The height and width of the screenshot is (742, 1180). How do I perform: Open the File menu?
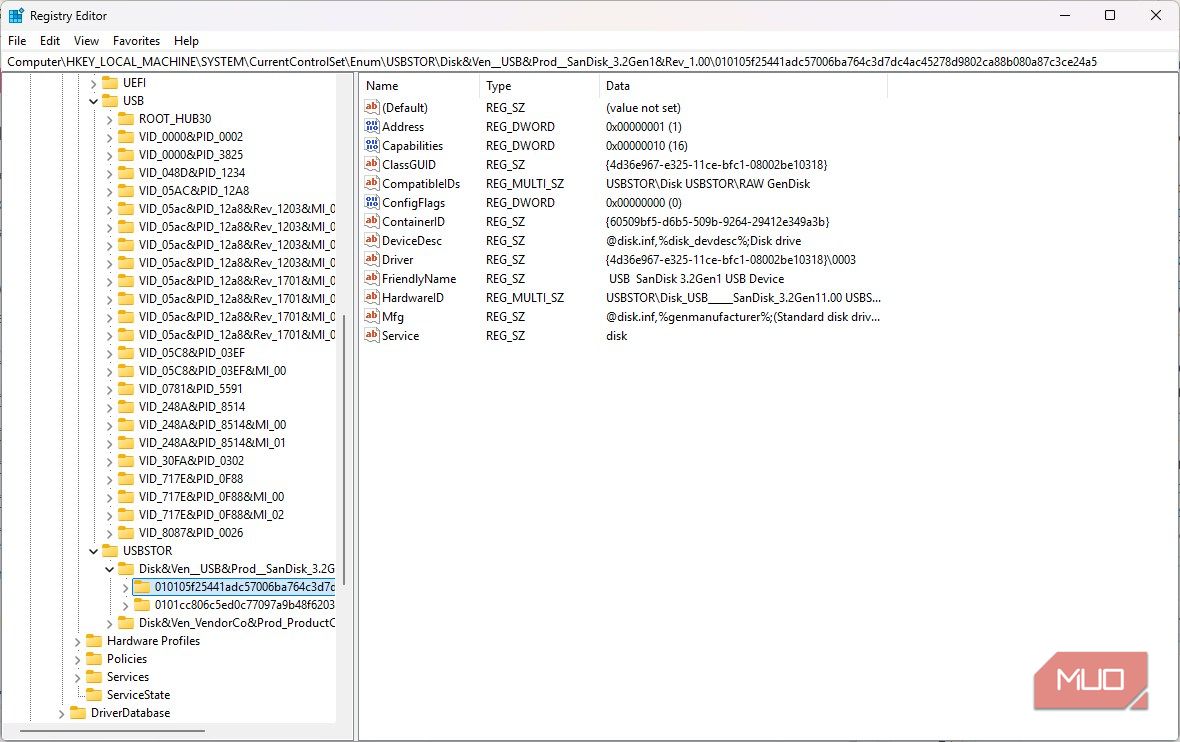pyautogui.click(x=17, y=41)
